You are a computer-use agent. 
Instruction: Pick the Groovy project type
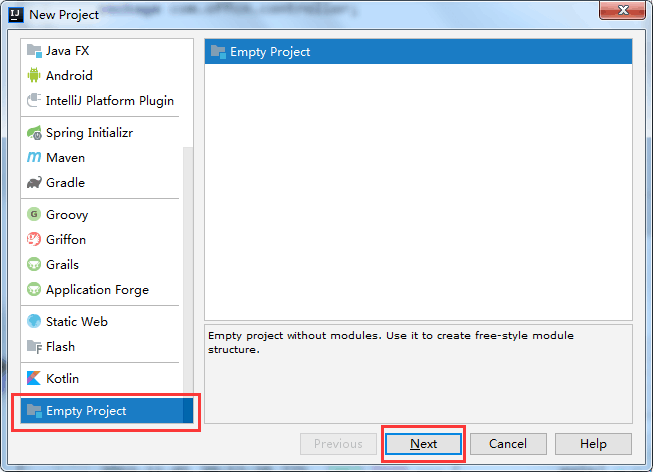[102, 215]
